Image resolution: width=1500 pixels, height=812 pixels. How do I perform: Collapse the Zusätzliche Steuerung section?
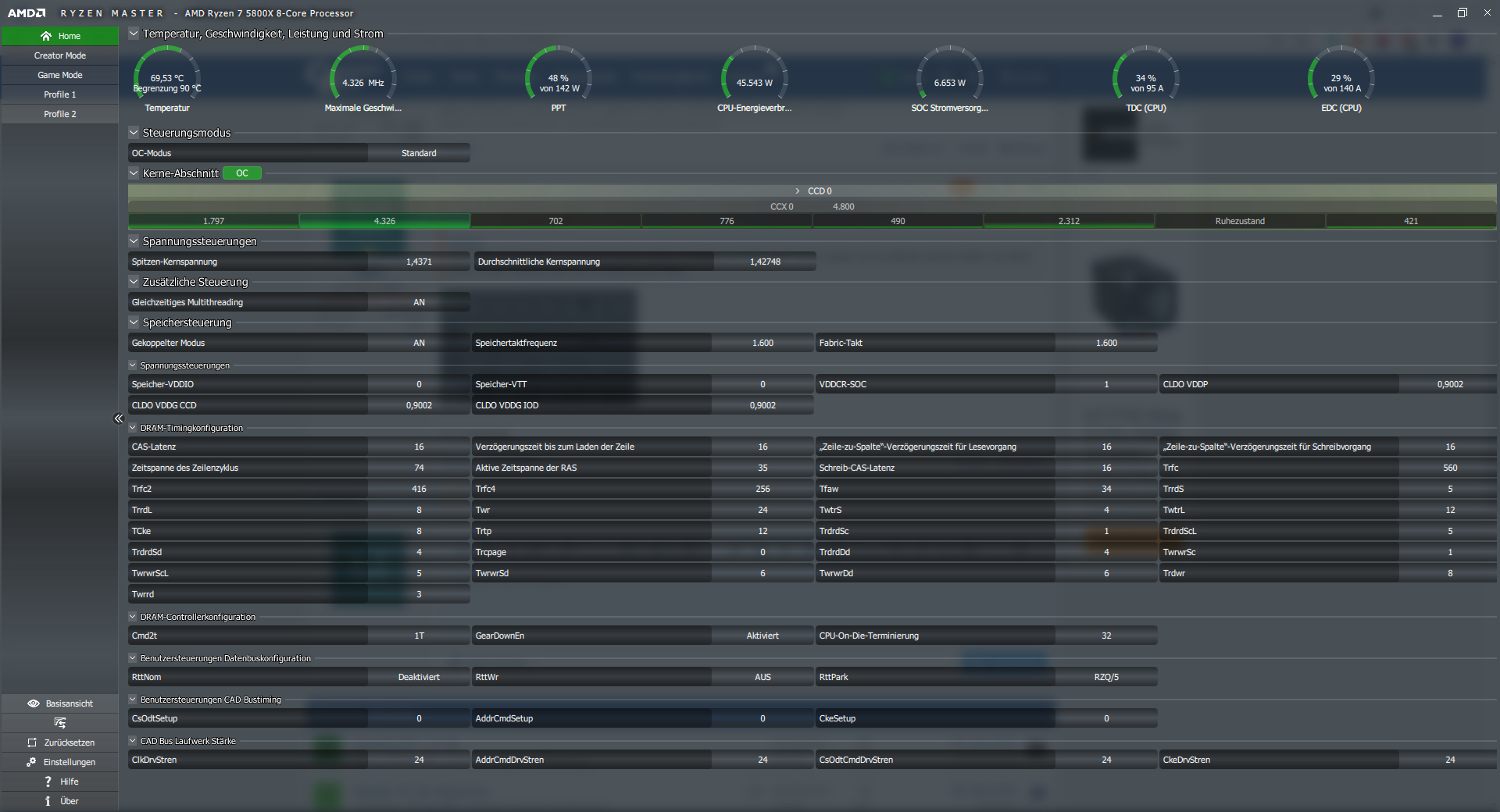(x=134, y=282)
